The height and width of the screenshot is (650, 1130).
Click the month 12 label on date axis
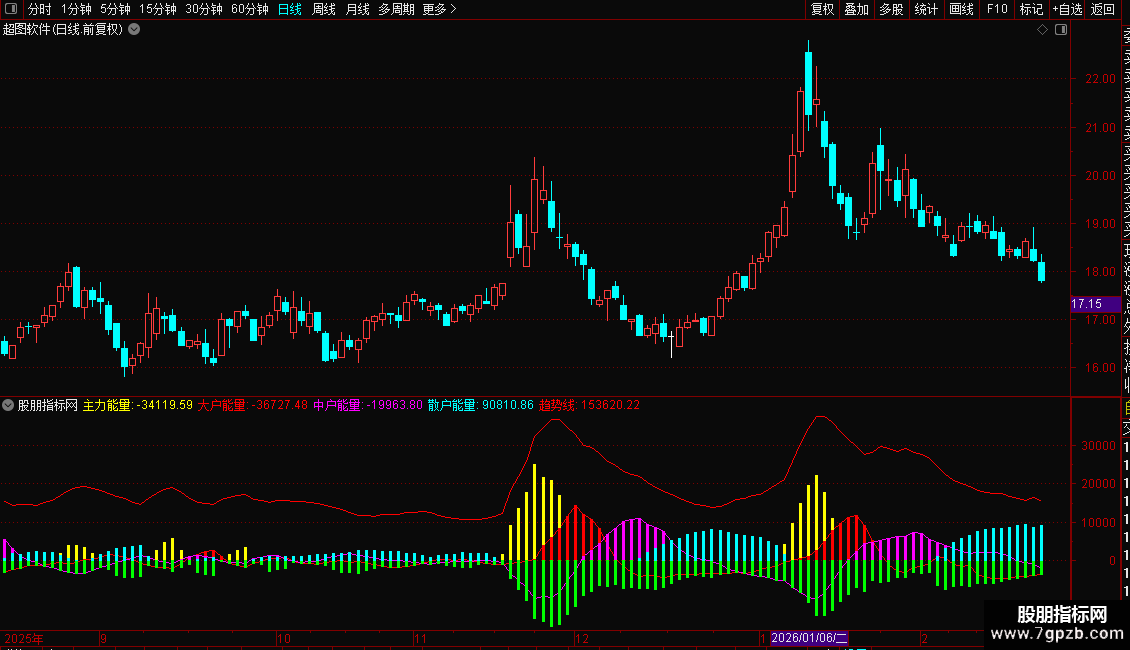point(582,638)
